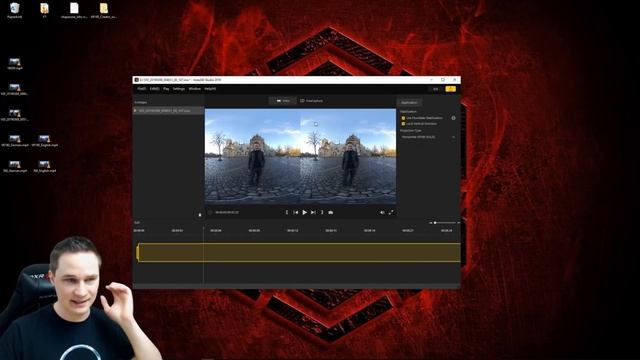Viewport: 640px width, 360px height.
Task: Jump to the previous frame
Action: click(296, 212)
